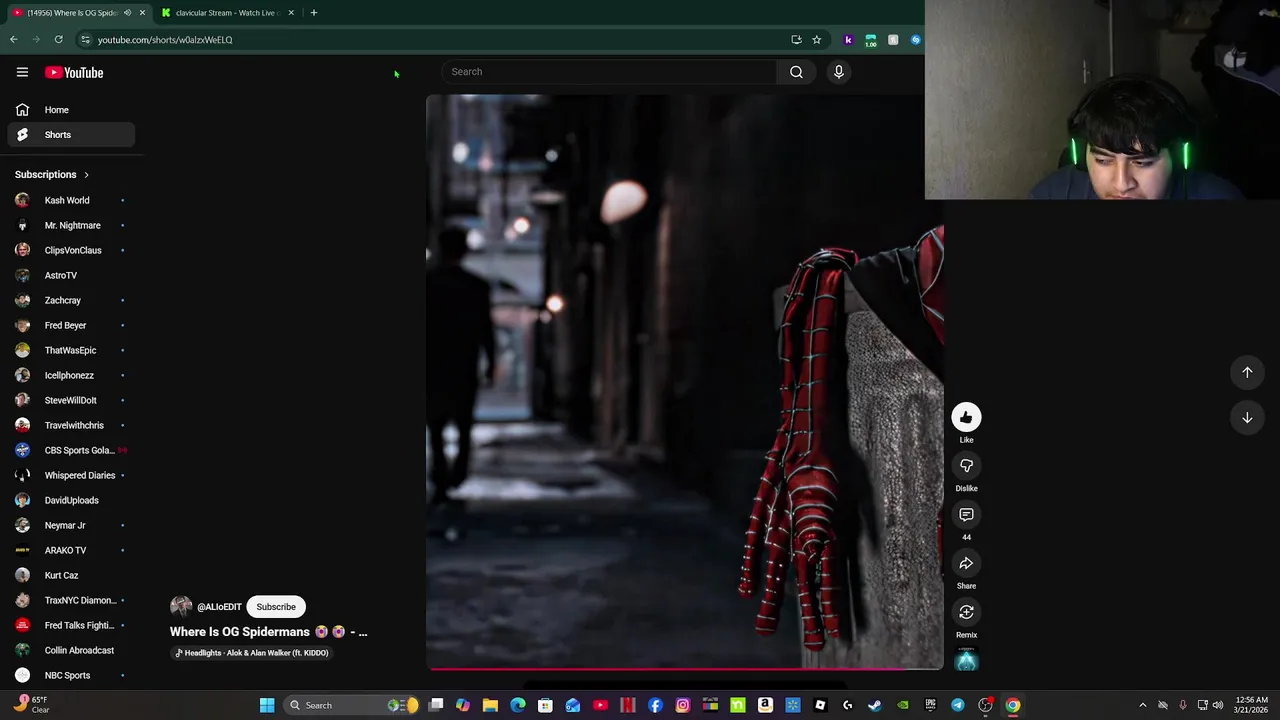Open Windows Start menu

[x=267, y=705]
